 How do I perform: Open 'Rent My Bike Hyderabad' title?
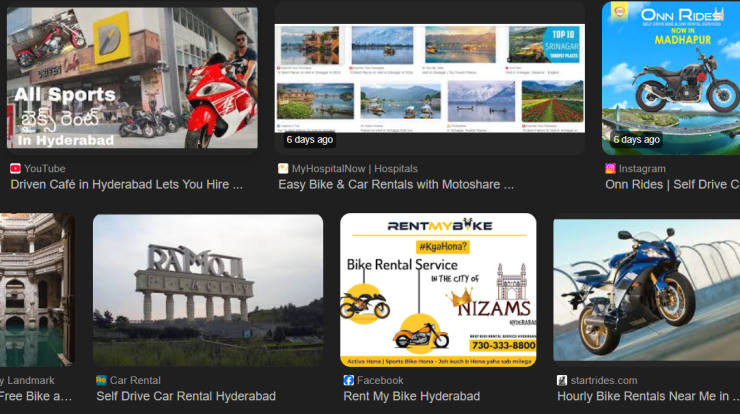pos(412,396)
